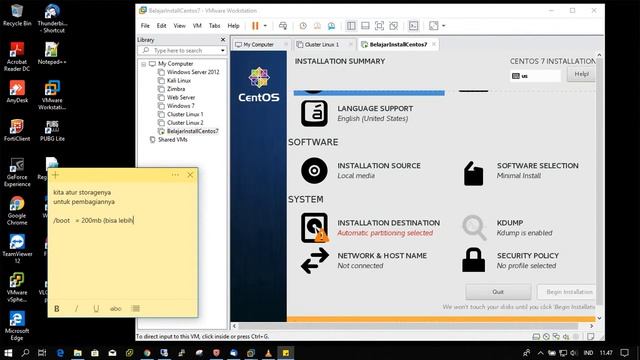
Task: Open Software Selection settings
Action: 520,170
